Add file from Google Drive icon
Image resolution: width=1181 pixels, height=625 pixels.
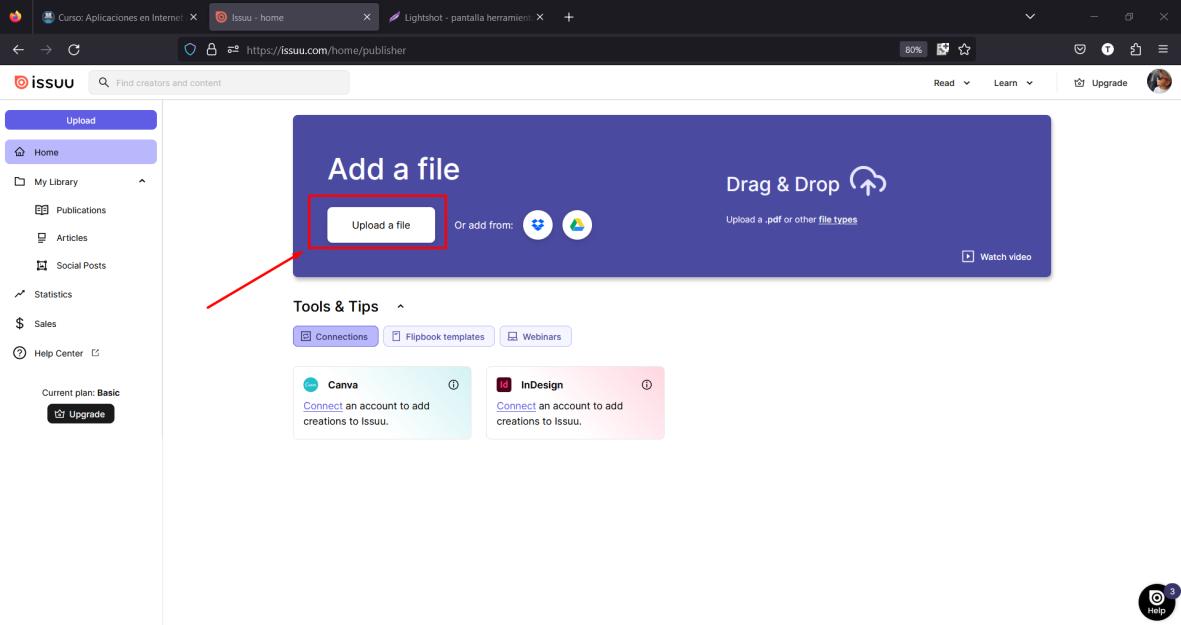coord(577,225)
